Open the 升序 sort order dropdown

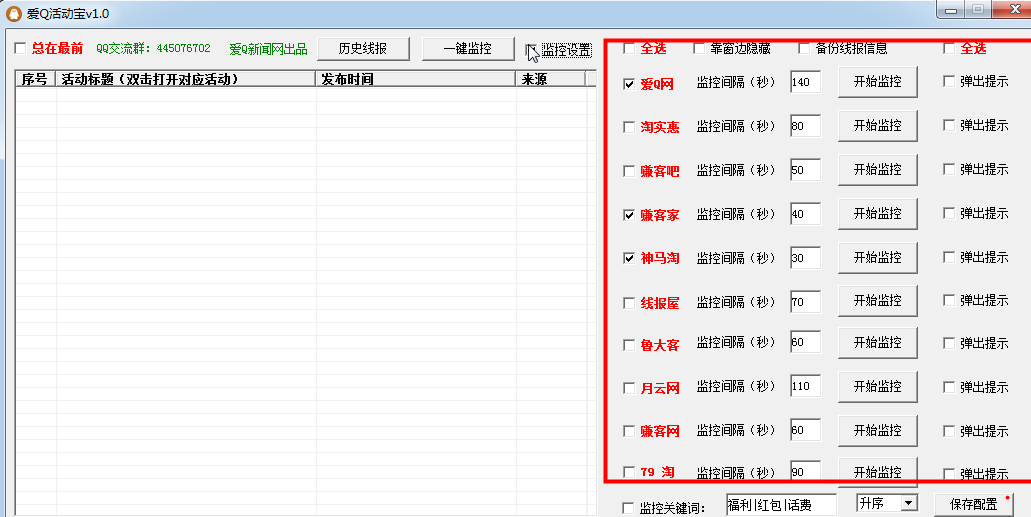[x=909, y=503]
